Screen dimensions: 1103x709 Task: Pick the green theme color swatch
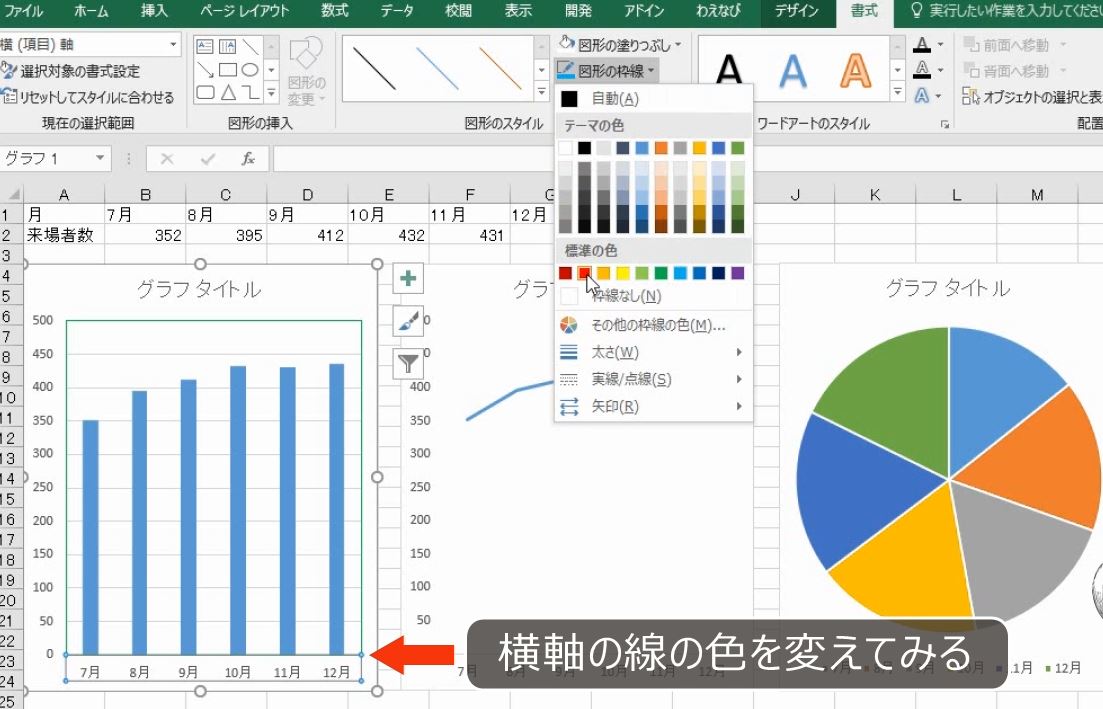(x=737, y=148)
